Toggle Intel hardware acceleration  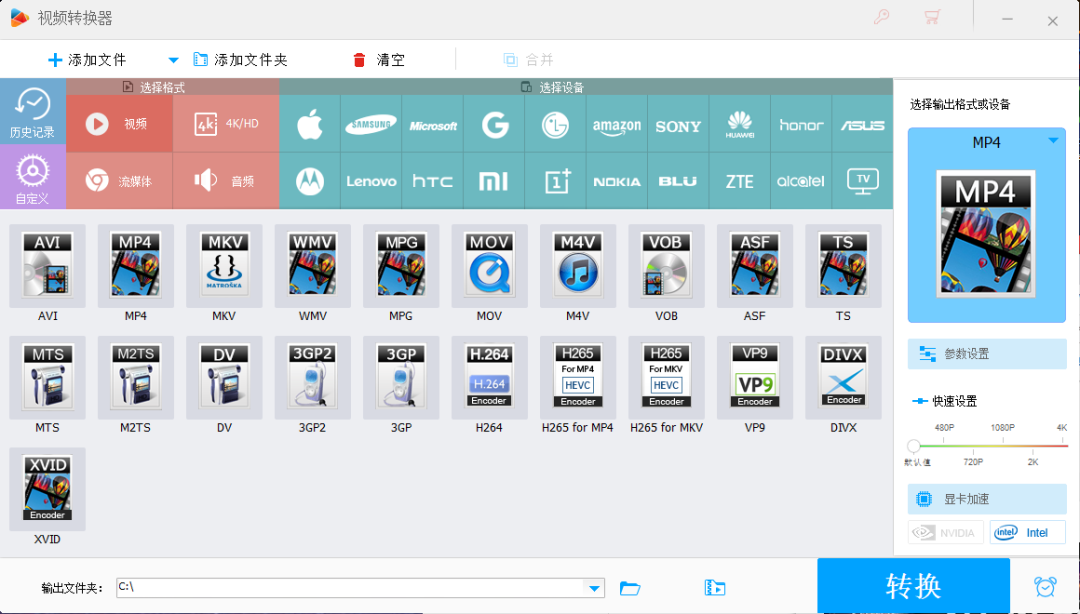tap(1027, 532)
